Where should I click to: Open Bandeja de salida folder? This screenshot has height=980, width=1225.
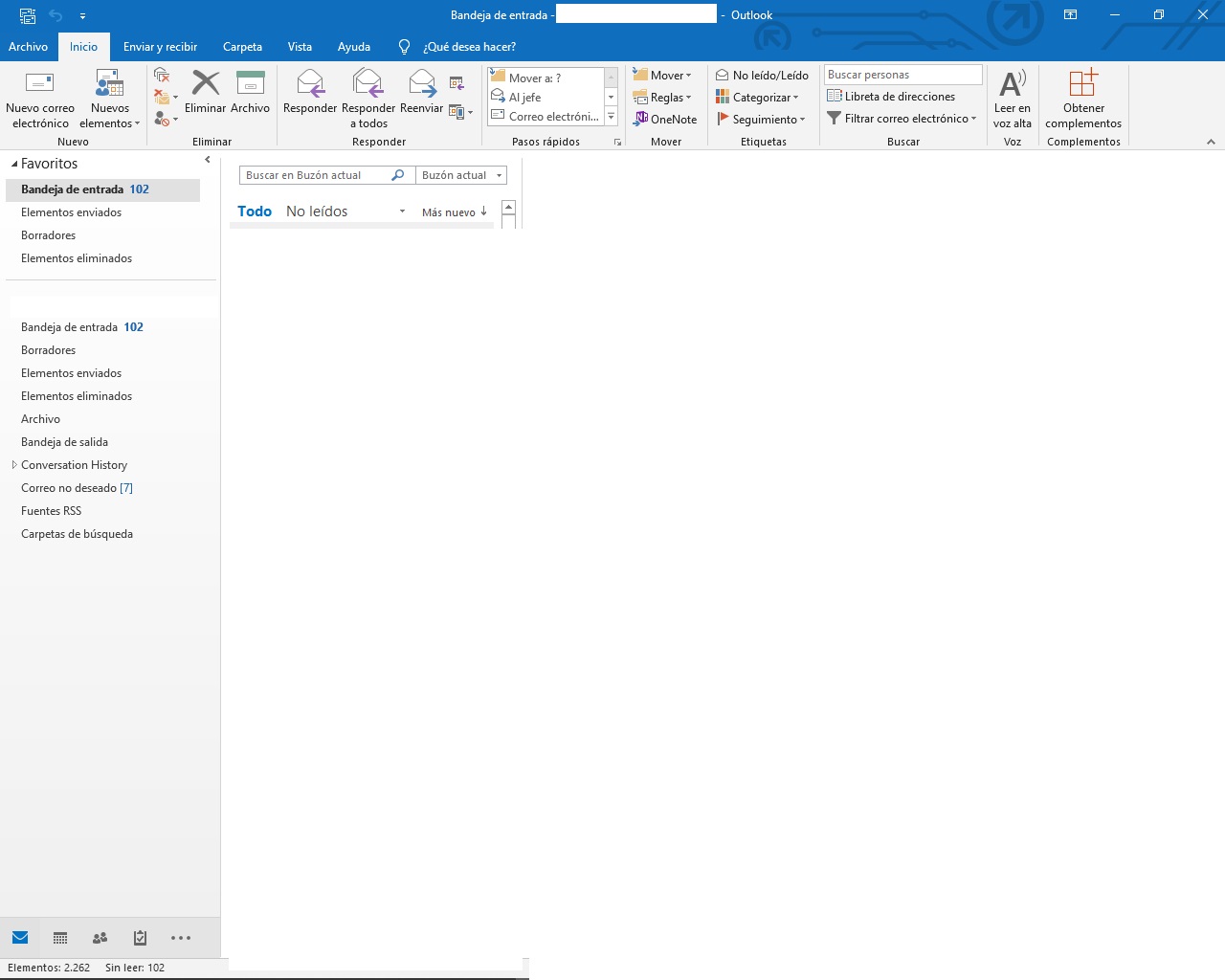click(x=64, y=442)
